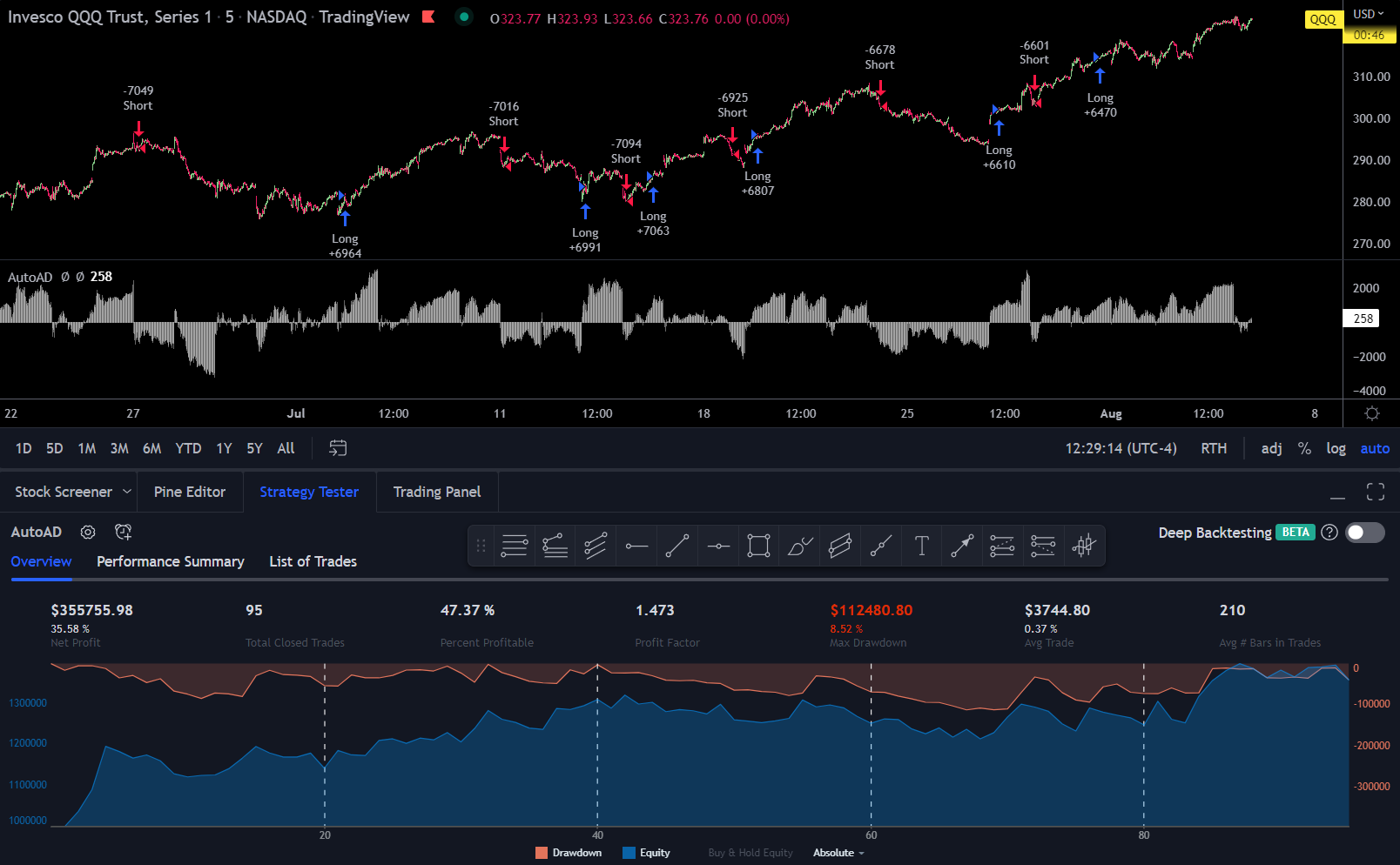This screenshot has height=865, width=1400.
Task: Set chart range to 5Y
Action: [254, 448]
